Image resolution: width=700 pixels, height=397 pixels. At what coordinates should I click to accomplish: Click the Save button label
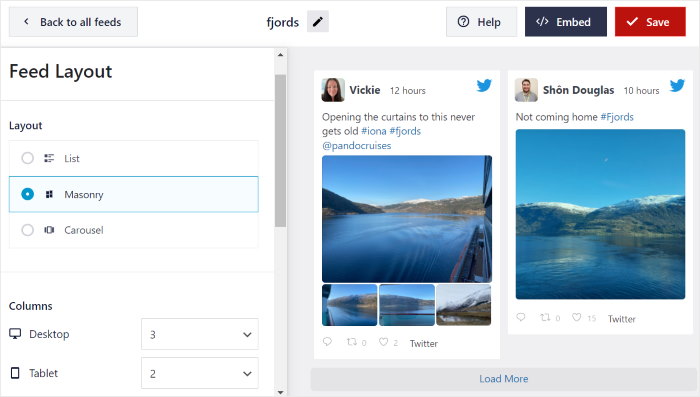[658, 22]
